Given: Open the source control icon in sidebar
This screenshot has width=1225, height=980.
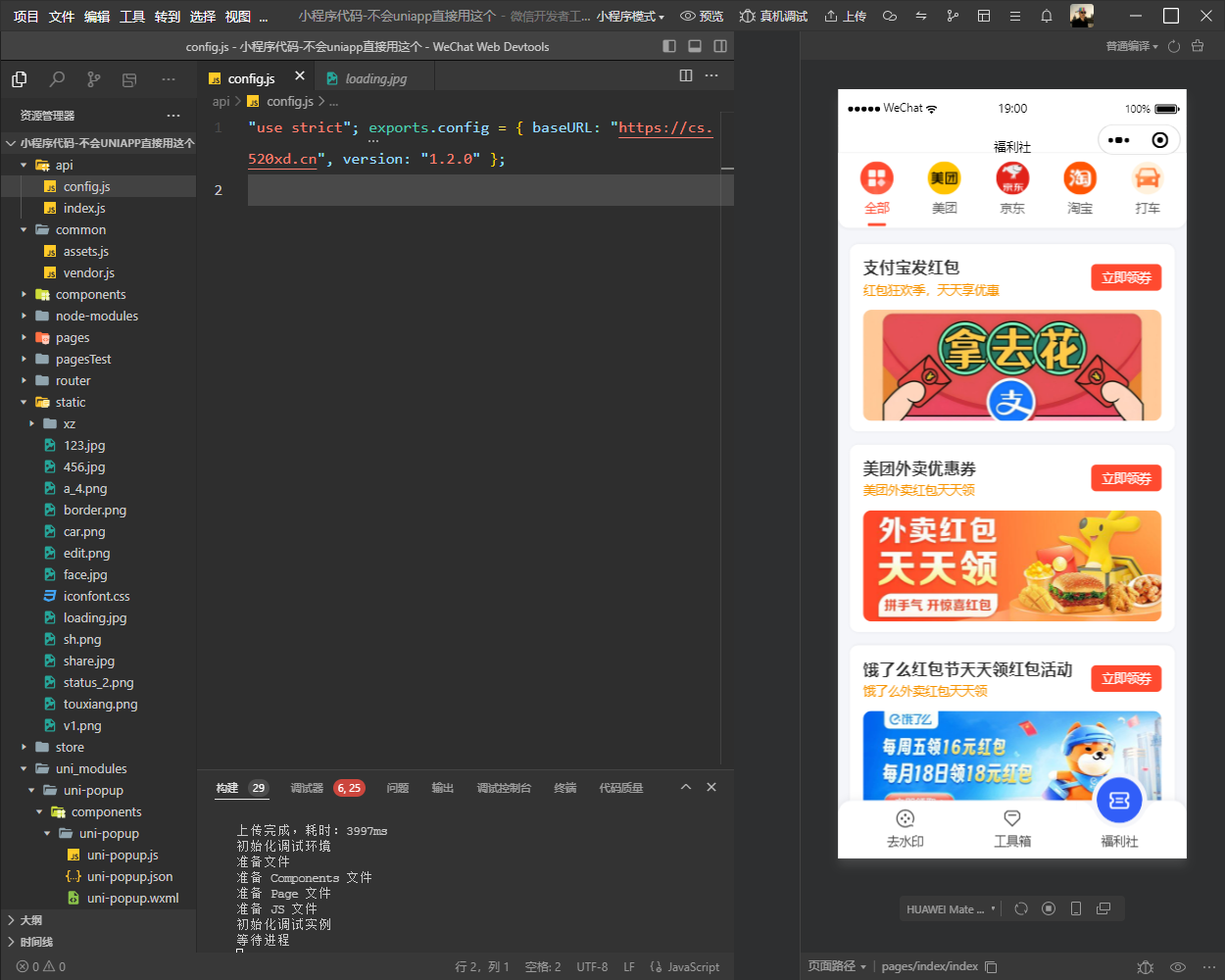Looking at the screenshot, I should 93,79.
